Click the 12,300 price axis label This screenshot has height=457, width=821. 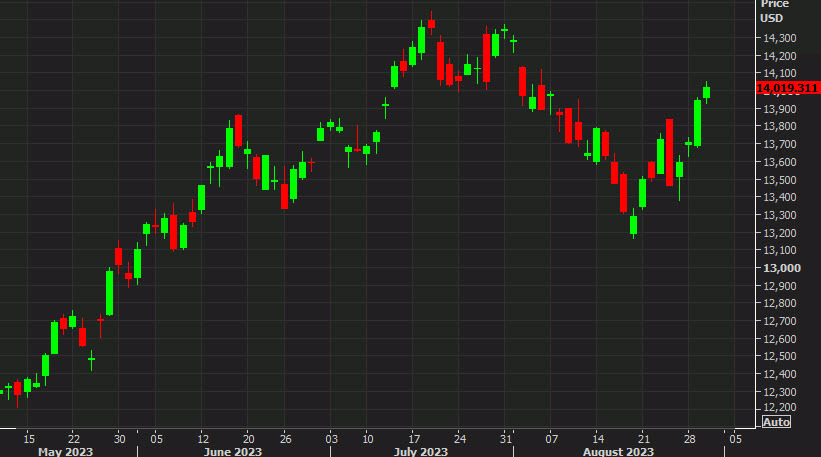[780, 392]
